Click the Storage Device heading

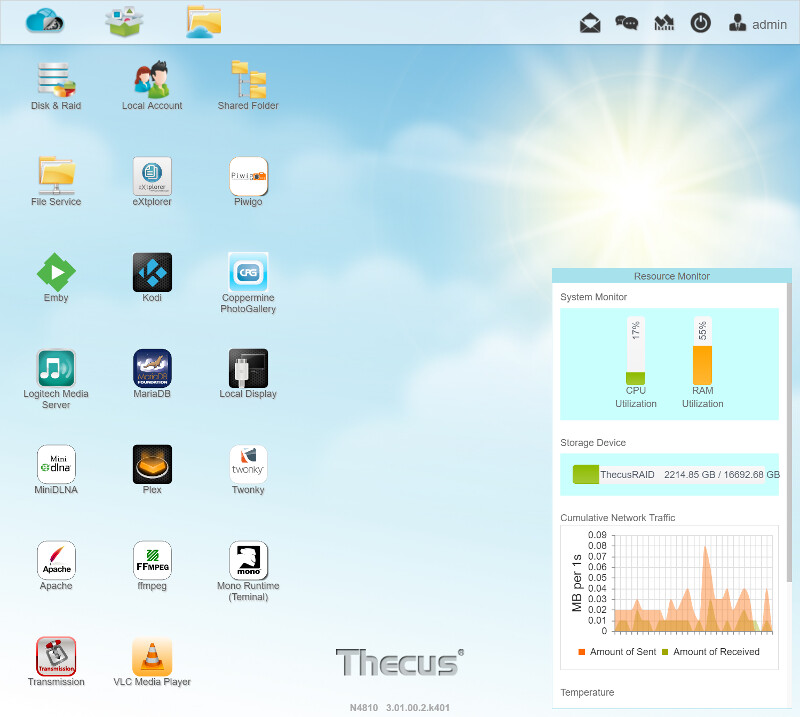pos(593,442)
